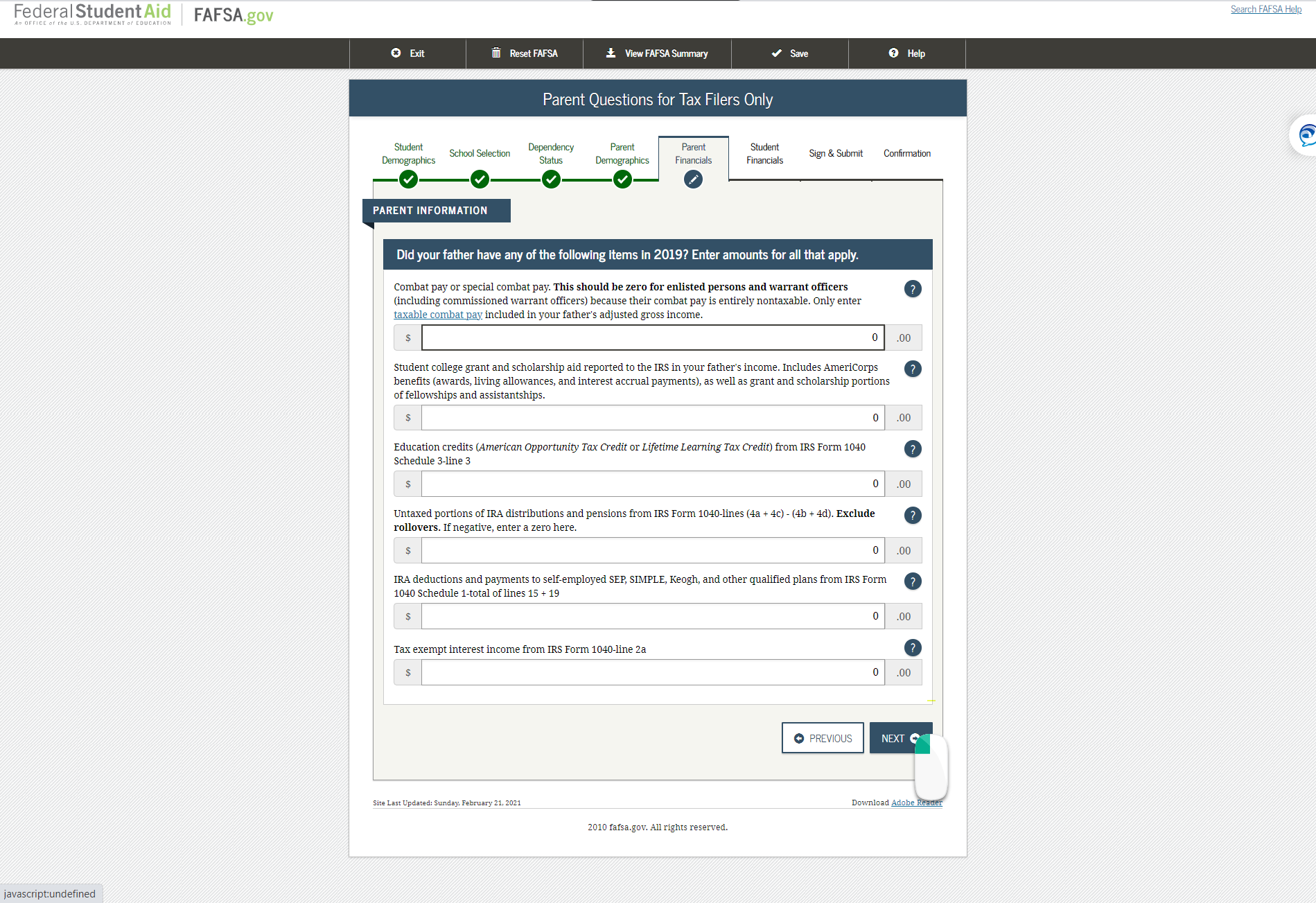Click the View FAFSA Summary download icon
Image resolution: width=1316 pixels, height=903 pixels.
pos(611,53)
